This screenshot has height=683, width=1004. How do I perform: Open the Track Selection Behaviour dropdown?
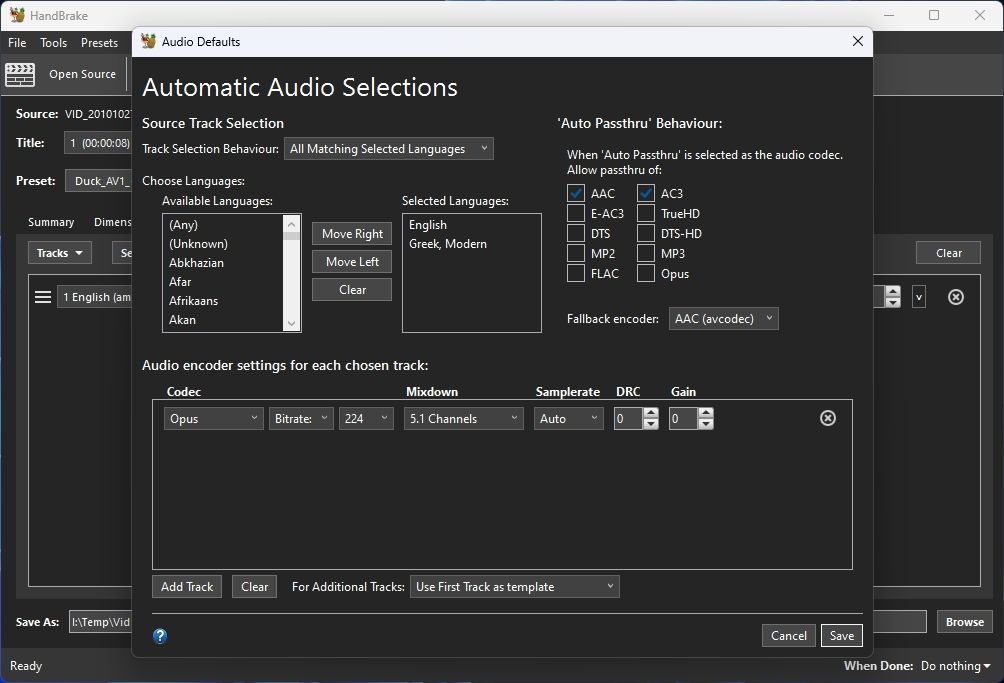click(388, 148)
